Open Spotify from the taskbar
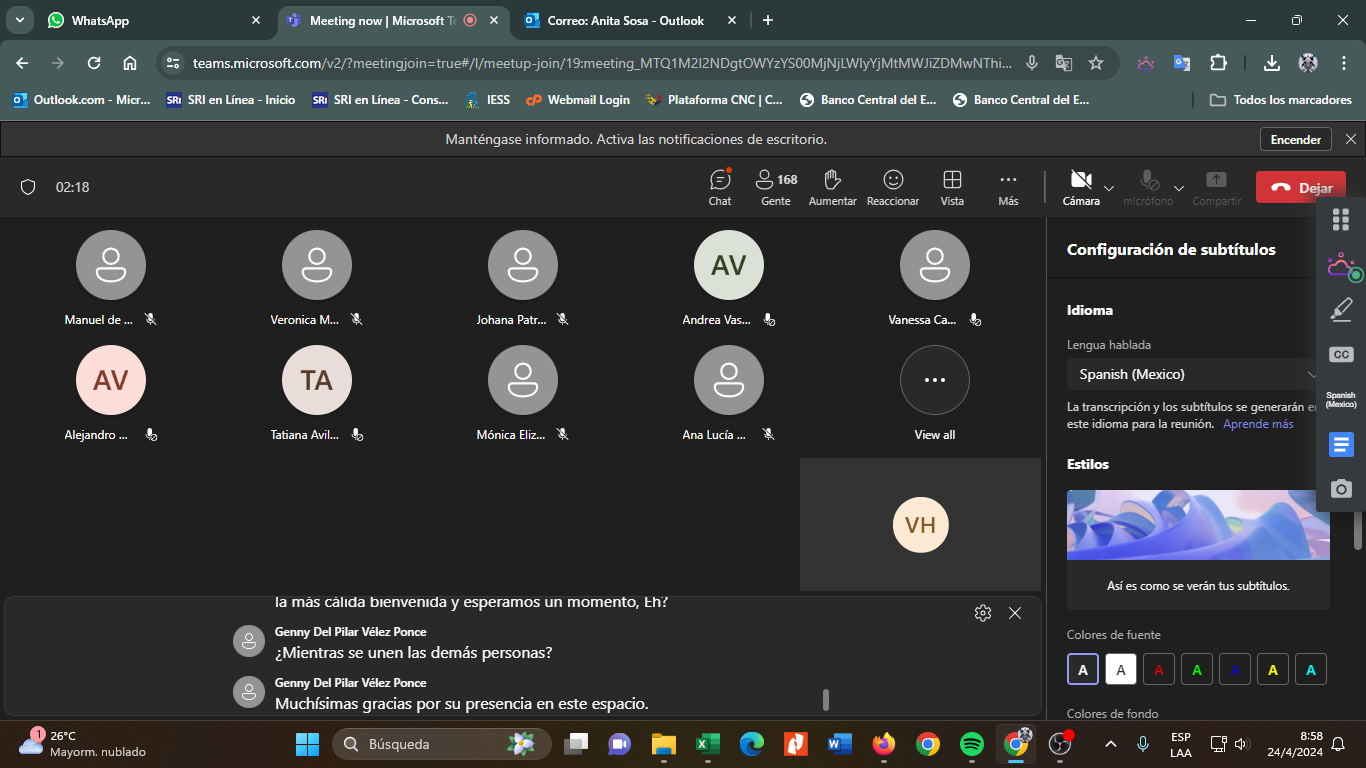 click(x=971, y=744)
